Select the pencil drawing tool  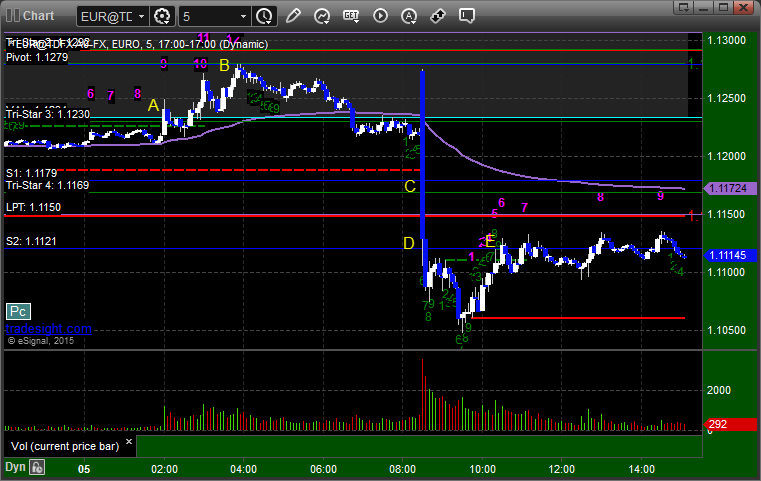[293, 16]
